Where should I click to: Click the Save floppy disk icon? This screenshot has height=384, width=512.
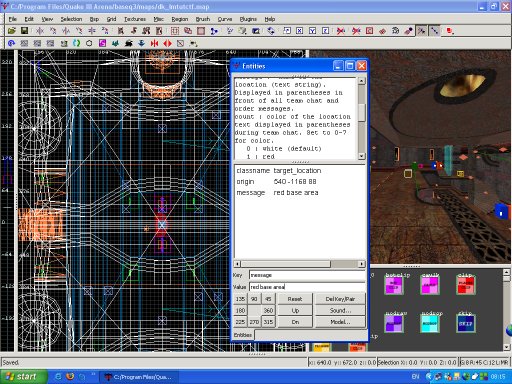(x=24, y=31)
